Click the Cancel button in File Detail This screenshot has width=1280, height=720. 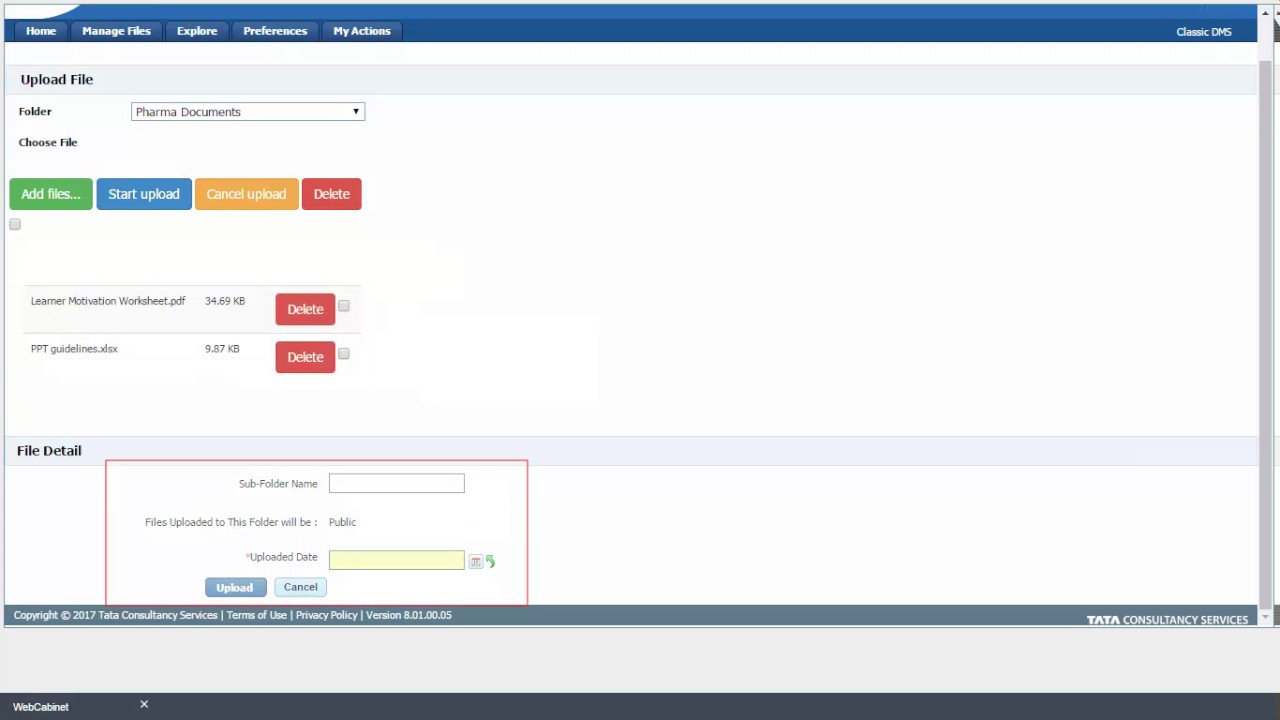(300, 587)
